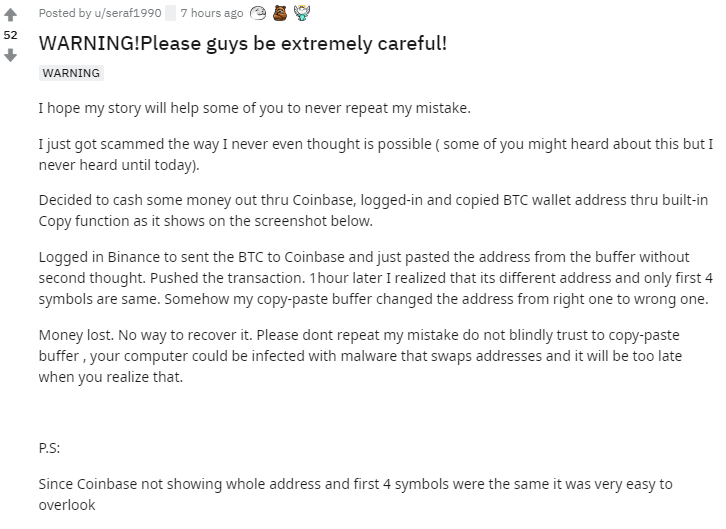This screenshot has width=726, height=529.
Task: Open u/seraf1990 user profile
Action: click(128, 13)
